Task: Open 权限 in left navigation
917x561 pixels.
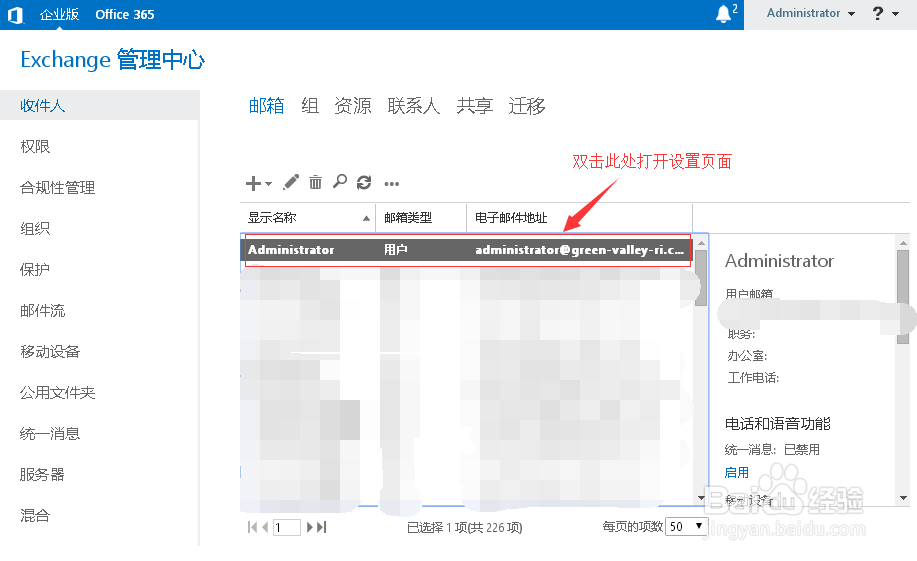Action: pyautogui.click(x=35, y=146)
